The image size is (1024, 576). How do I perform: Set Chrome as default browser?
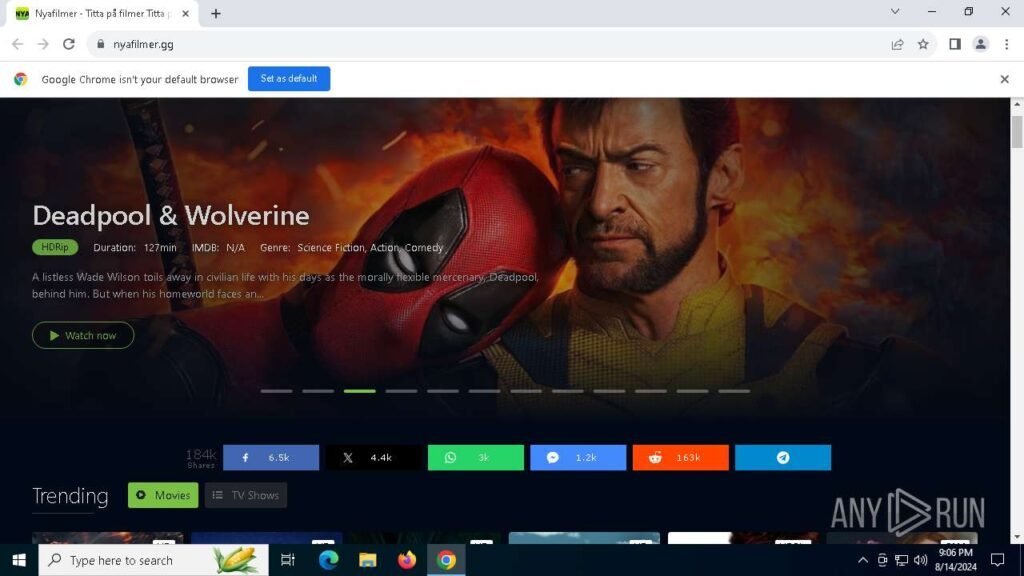(288, 78)
